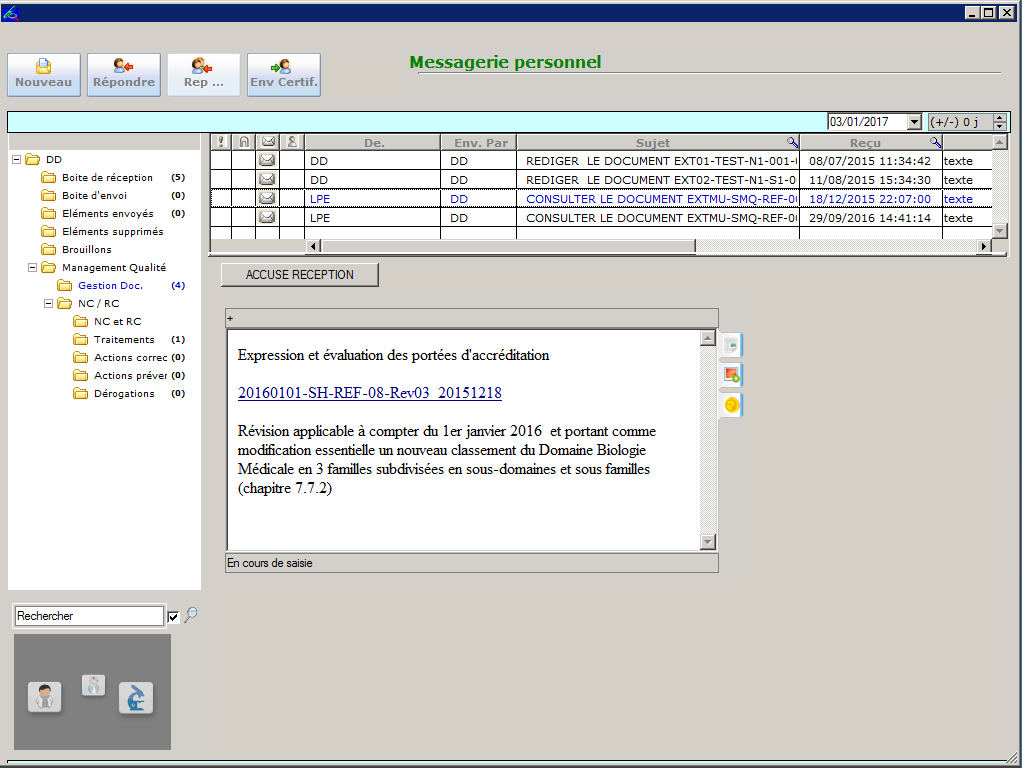1022x768 pixels.
Task: Click the Répondre toolbar button
Action: click(x=124, y=75)
